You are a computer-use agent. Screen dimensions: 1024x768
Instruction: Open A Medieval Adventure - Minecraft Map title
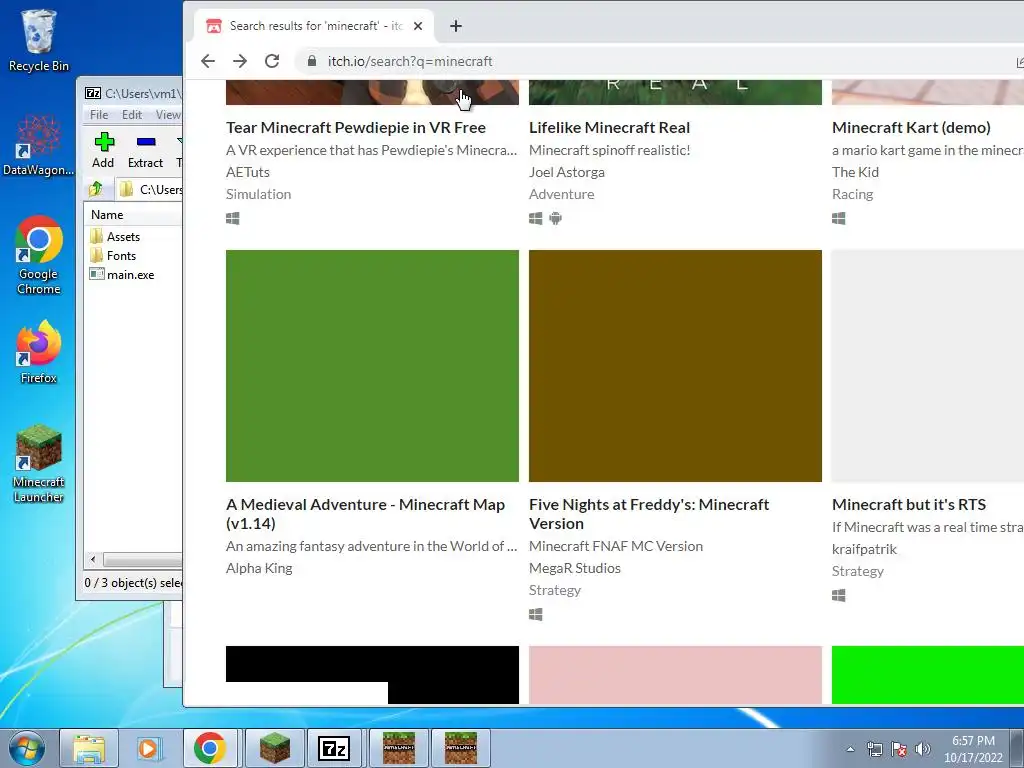pos(366,514)
